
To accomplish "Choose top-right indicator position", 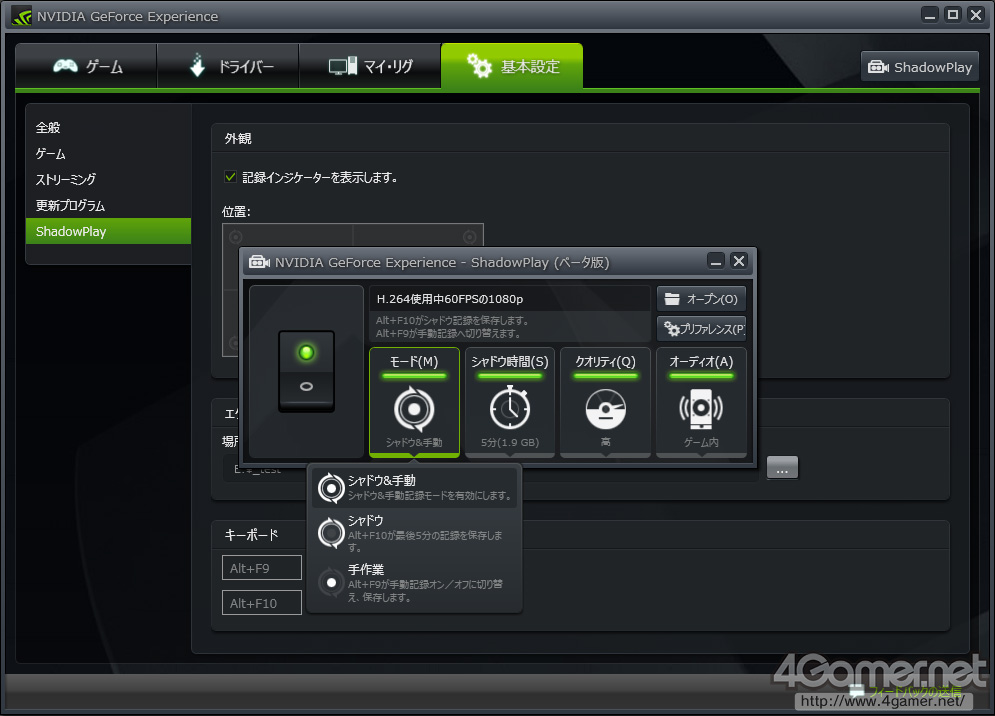I will tap(470, 237).
